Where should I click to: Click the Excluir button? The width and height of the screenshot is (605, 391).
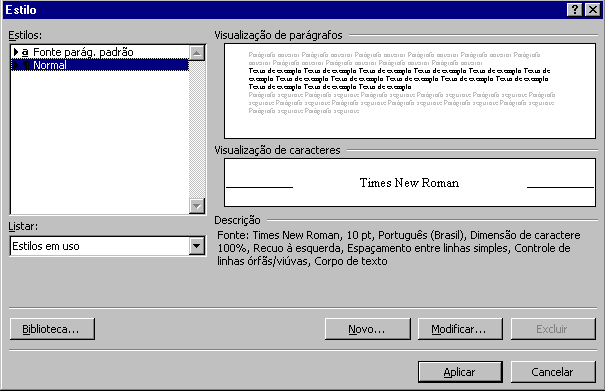[553, 329]
